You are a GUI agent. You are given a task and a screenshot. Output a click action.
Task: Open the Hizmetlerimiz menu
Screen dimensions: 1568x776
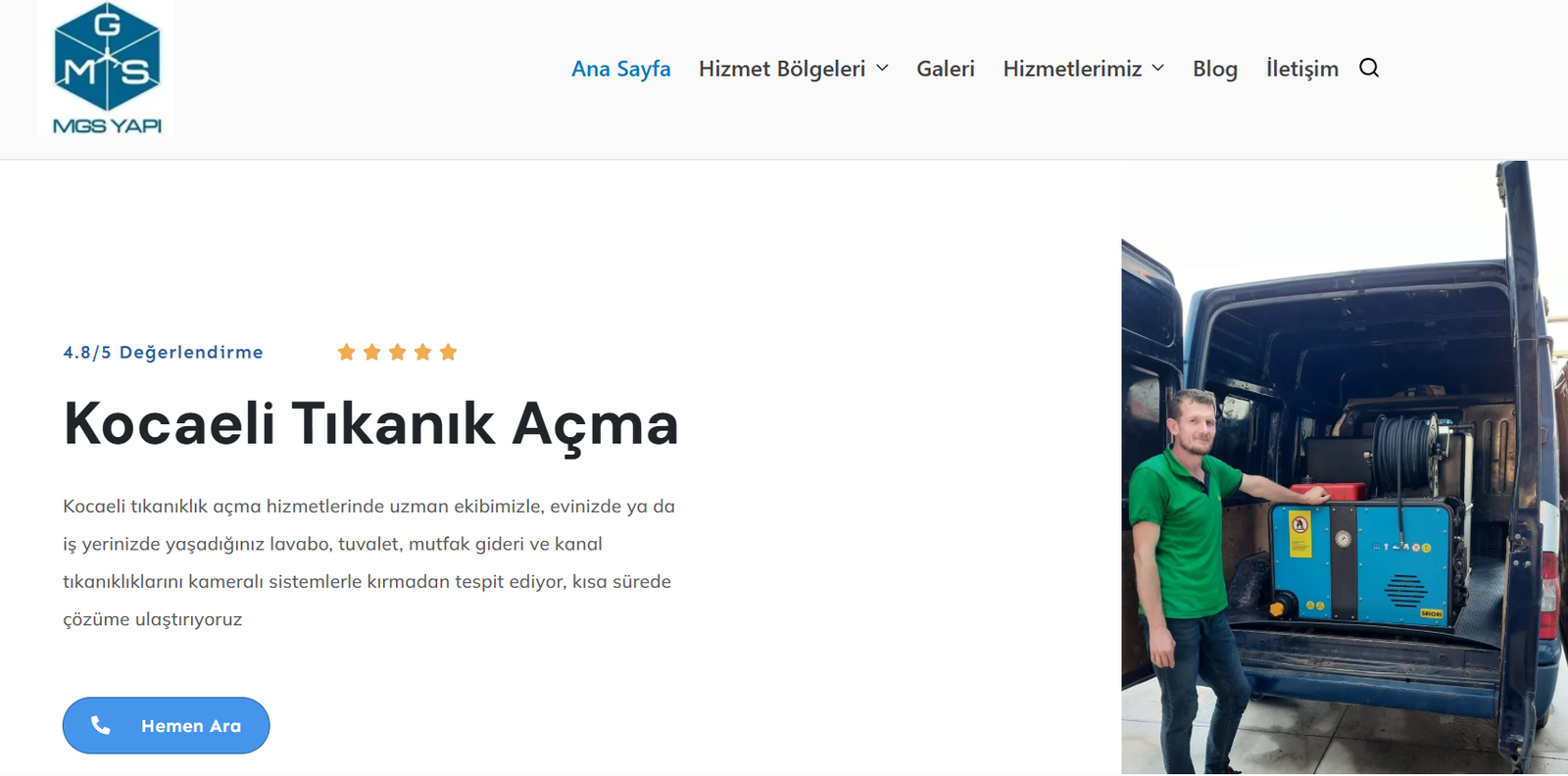coord(1072,69)
